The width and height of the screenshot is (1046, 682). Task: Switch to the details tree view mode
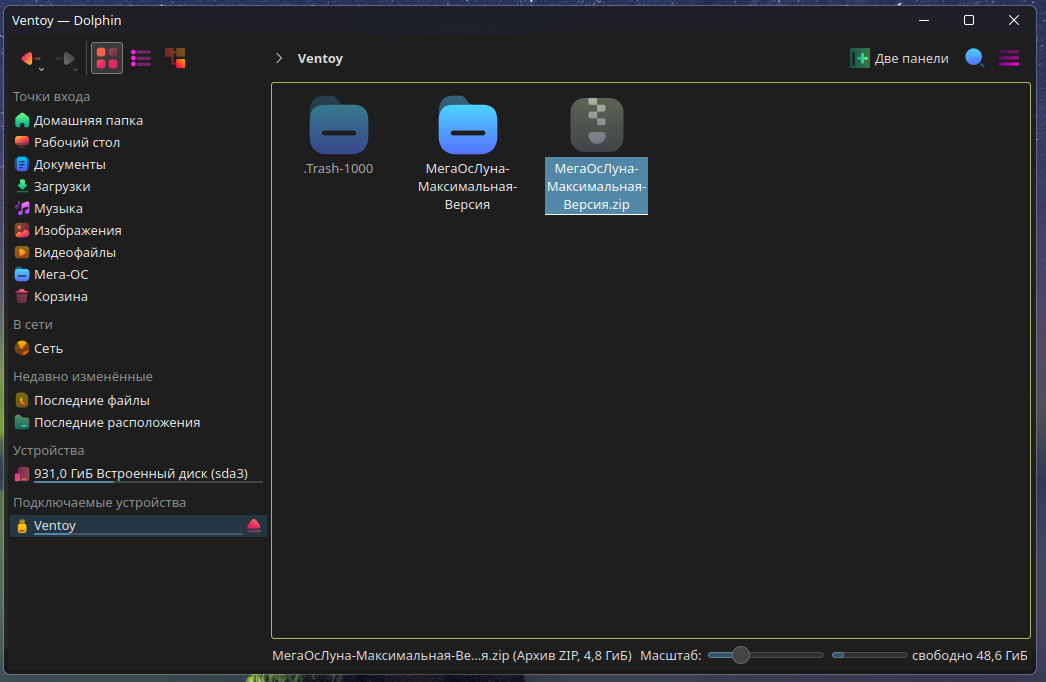point(175,58)
